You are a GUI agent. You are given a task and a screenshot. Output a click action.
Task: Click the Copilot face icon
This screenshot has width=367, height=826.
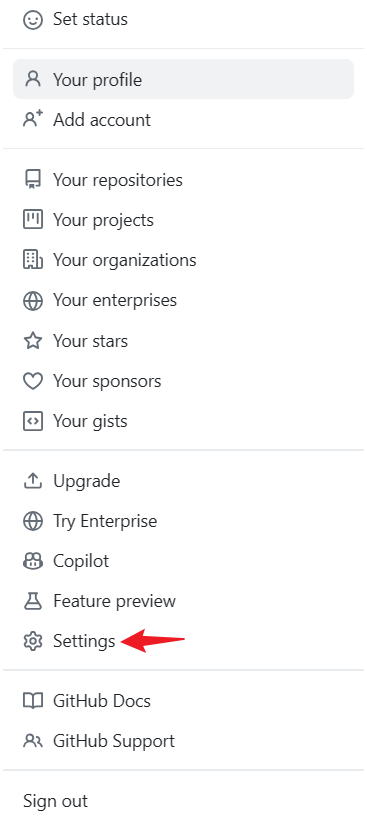[x=33, y=561]
